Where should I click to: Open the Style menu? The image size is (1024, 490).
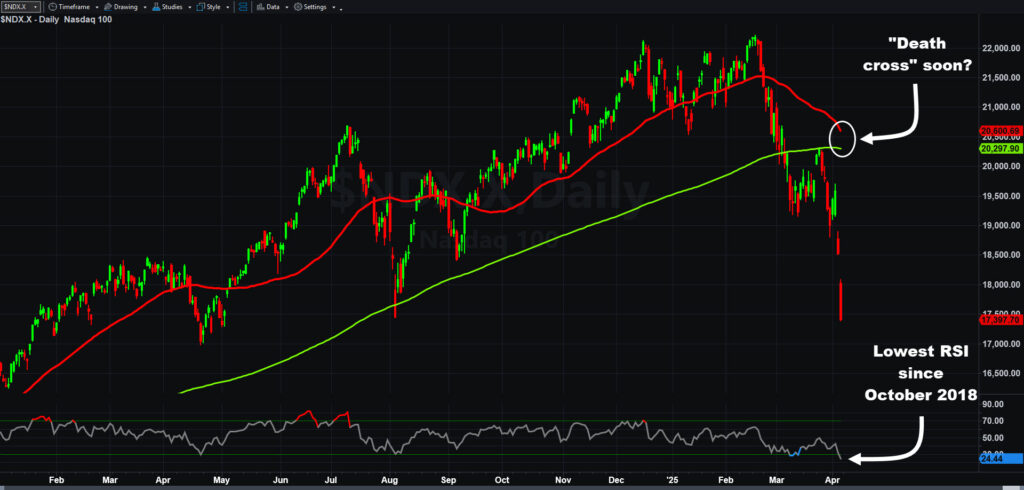(x=208, y=7)
